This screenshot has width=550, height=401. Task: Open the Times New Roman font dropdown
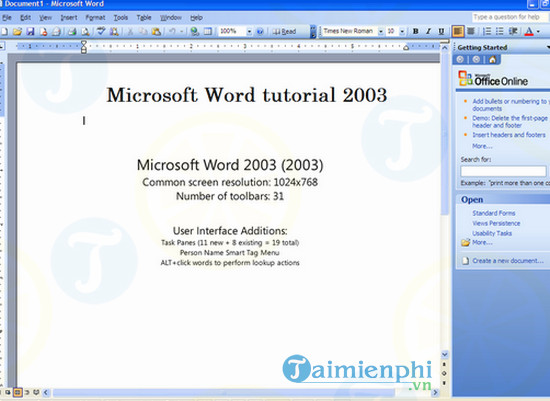point(381,32)
